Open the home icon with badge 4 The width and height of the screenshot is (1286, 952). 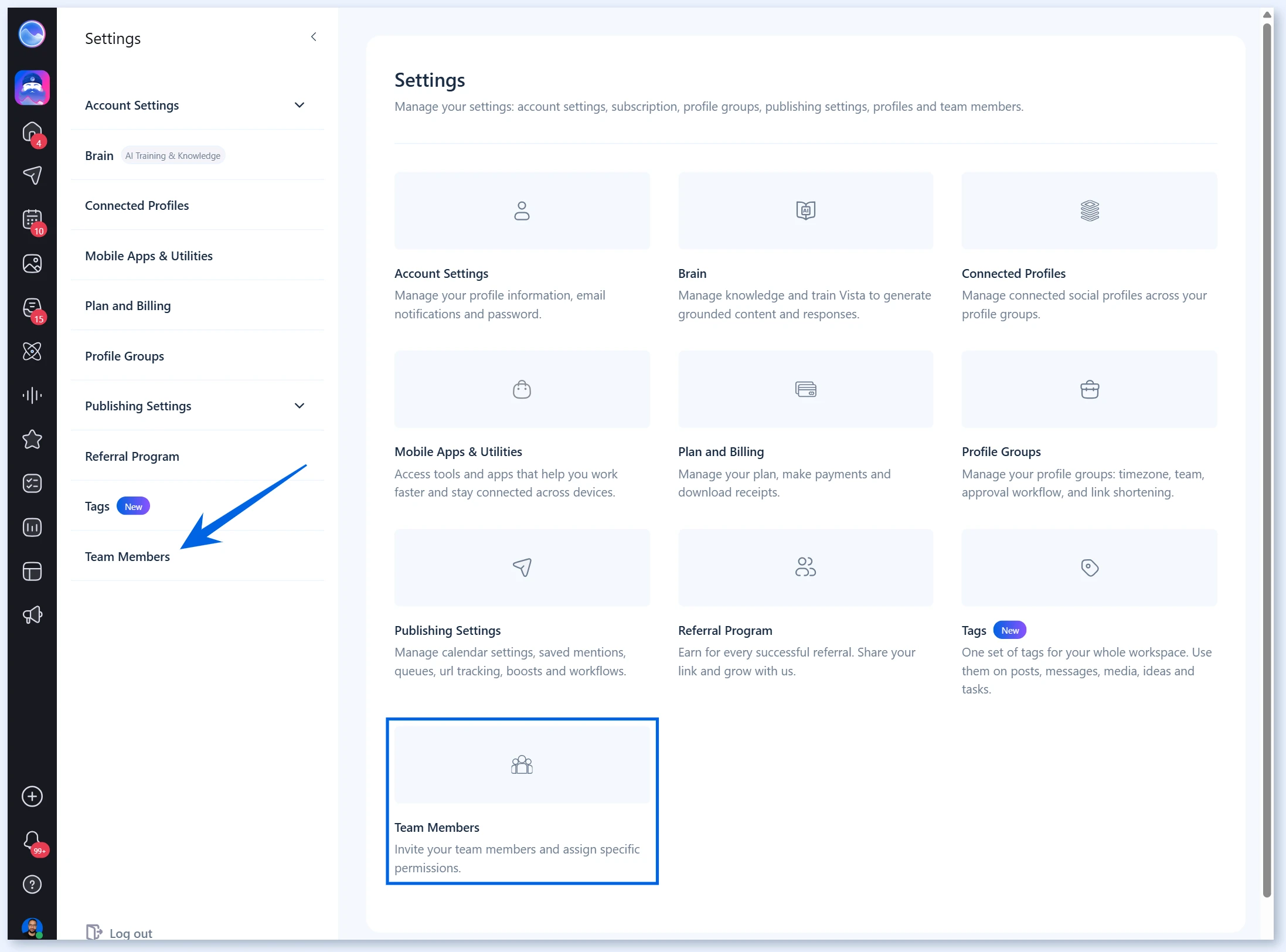(x=32, y=132)
